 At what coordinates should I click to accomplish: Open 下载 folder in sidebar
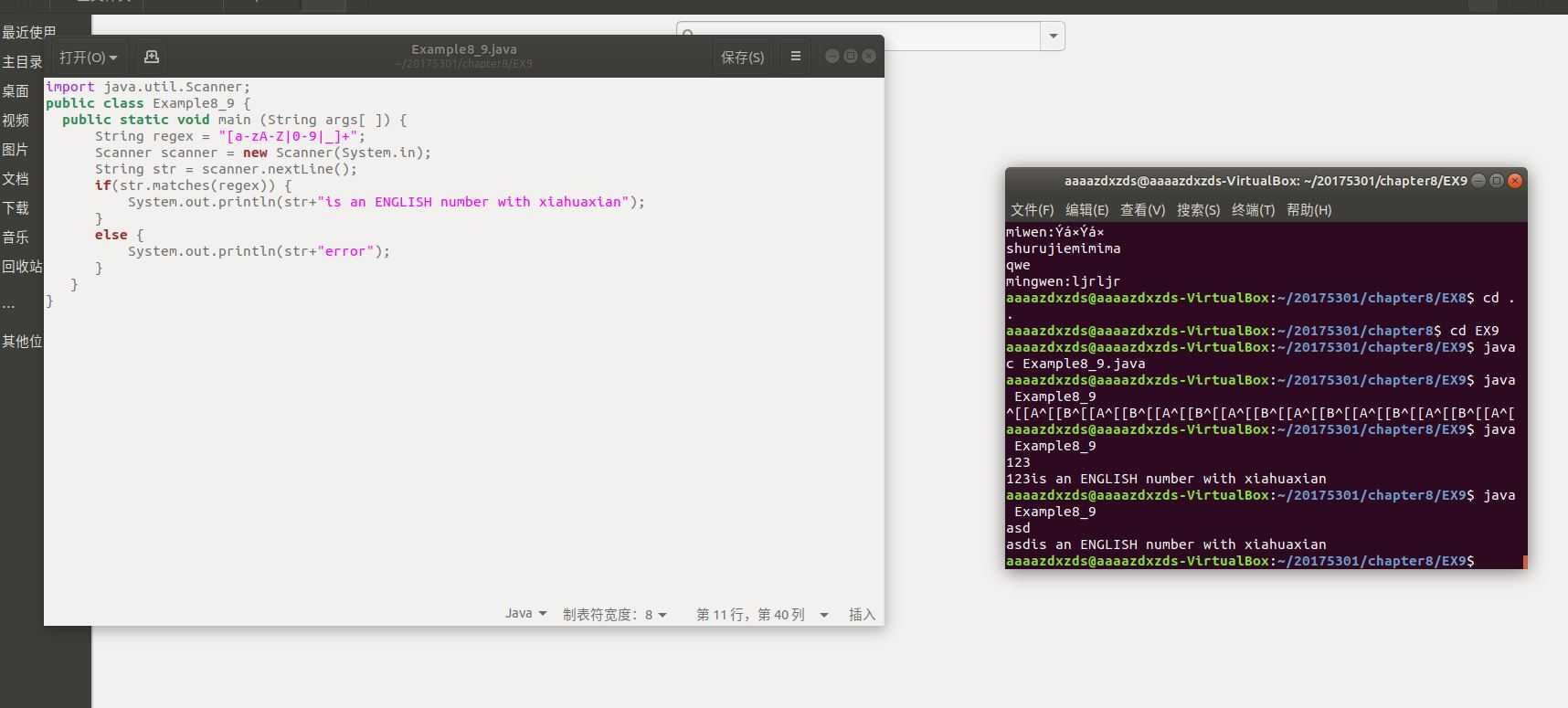pos(16,208)
